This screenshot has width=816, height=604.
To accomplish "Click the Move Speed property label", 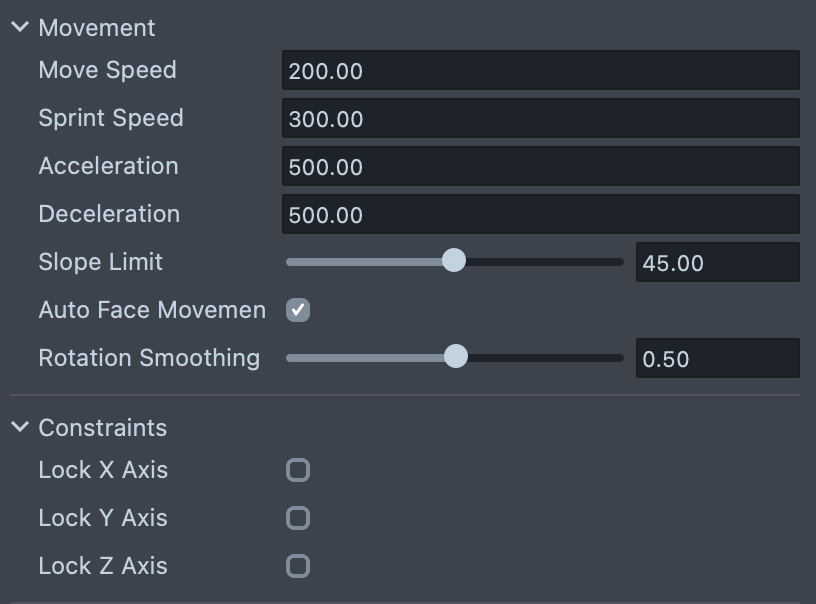I will click(x=107, y=70).
